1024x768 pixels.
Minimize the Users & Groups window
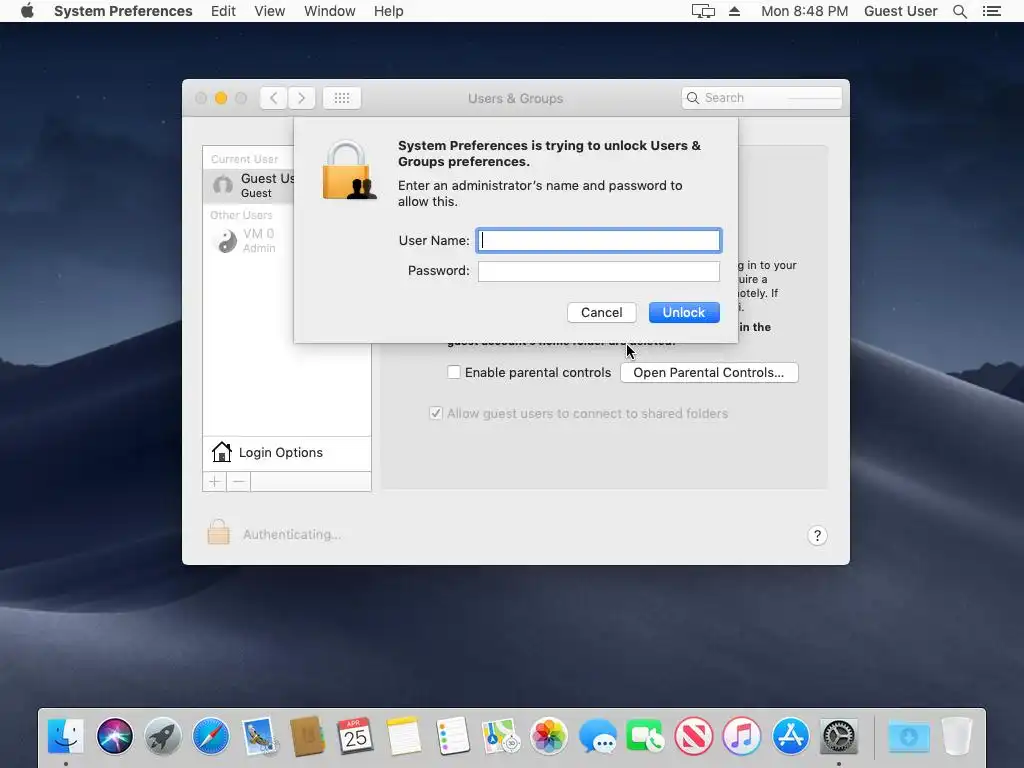[x=221, y=98]
